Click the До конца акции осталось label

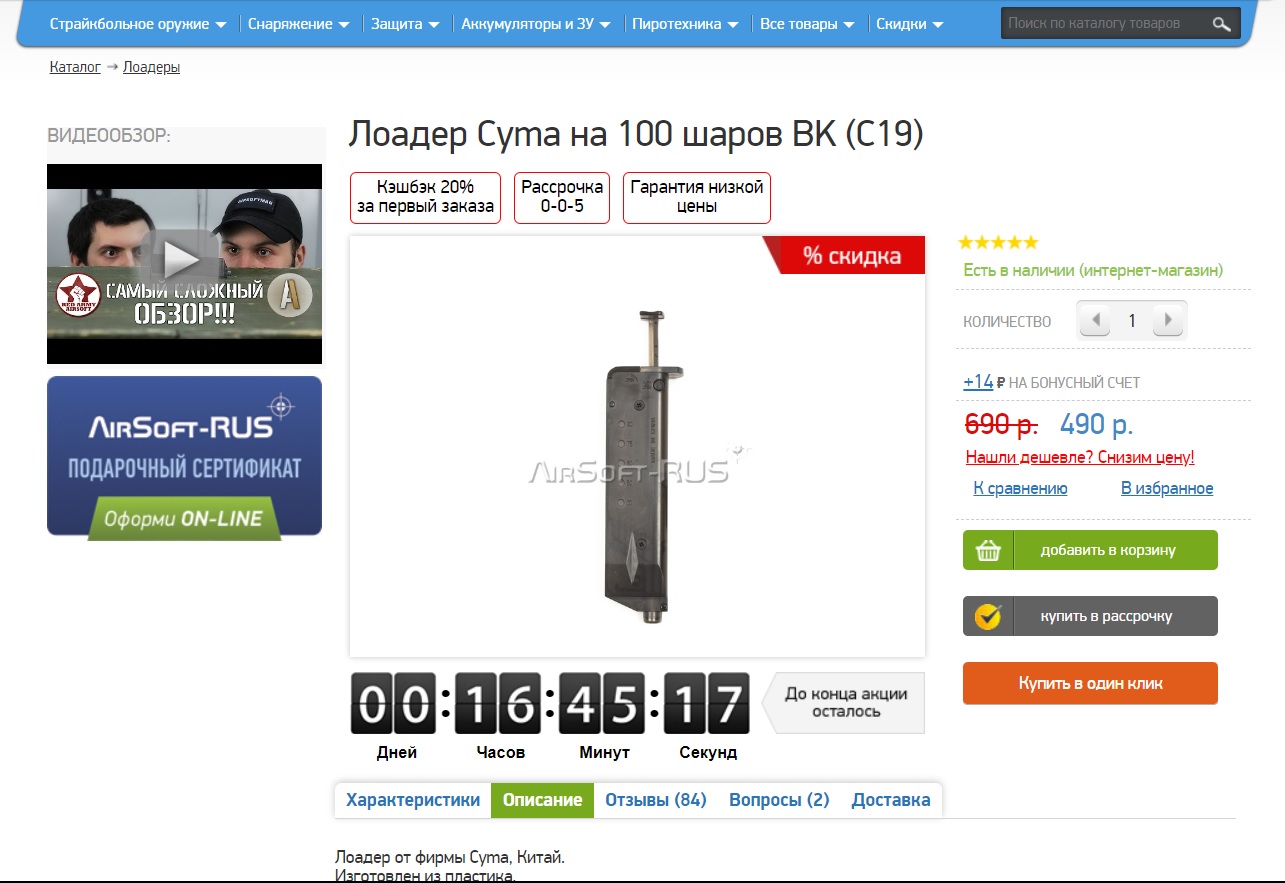[846, 703]
